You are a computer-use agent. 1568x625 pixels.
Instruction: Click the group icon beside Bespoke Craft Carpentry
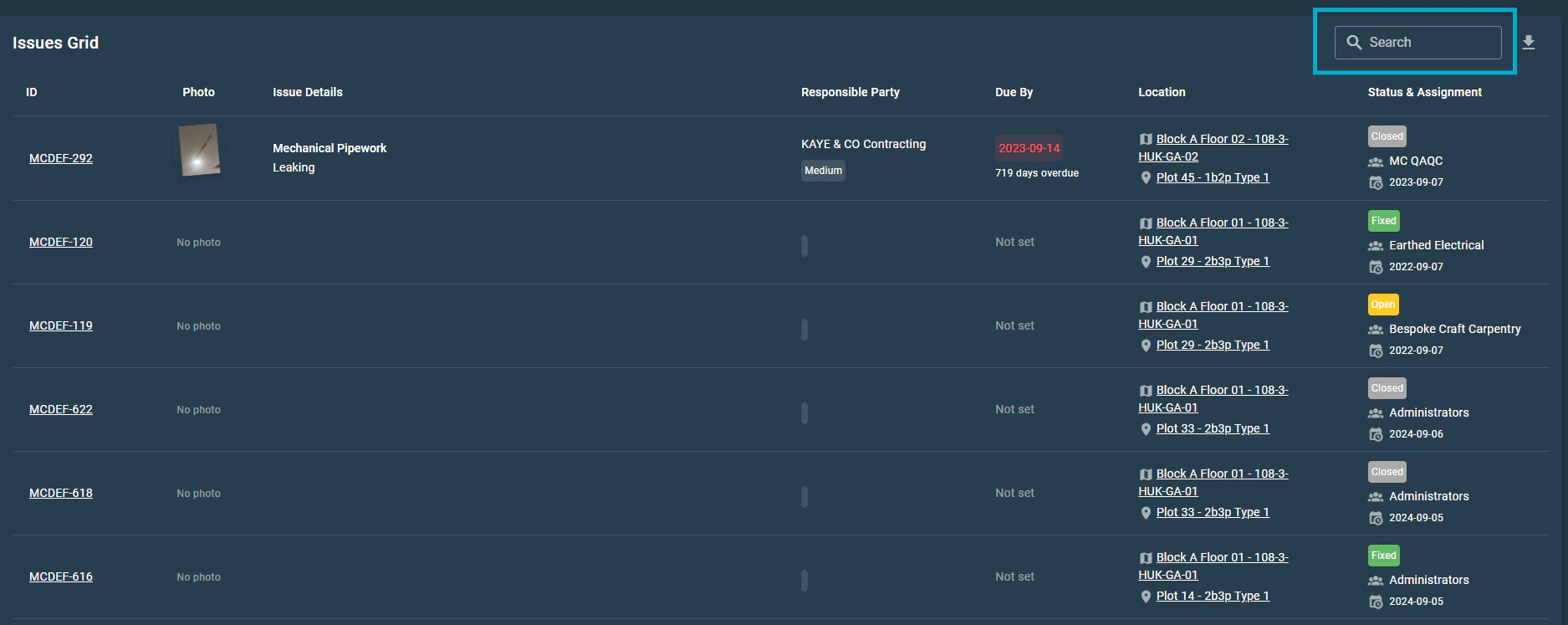[1376, 330]
